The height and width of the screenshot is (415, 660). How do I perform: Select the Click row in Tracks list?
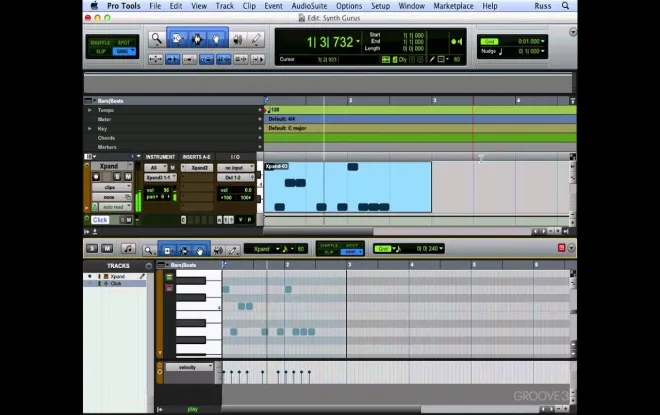[x=116, y=284]
